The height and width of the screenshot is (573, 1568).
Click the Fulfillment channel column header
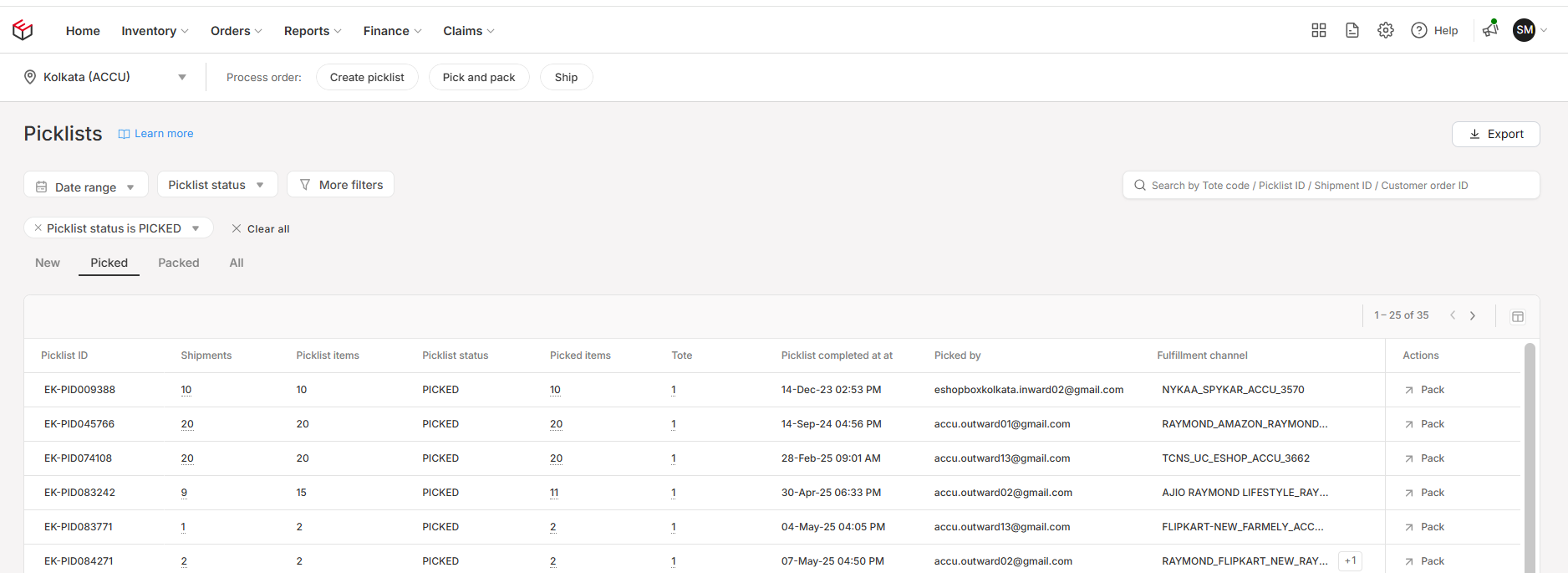click(1202, 356)
